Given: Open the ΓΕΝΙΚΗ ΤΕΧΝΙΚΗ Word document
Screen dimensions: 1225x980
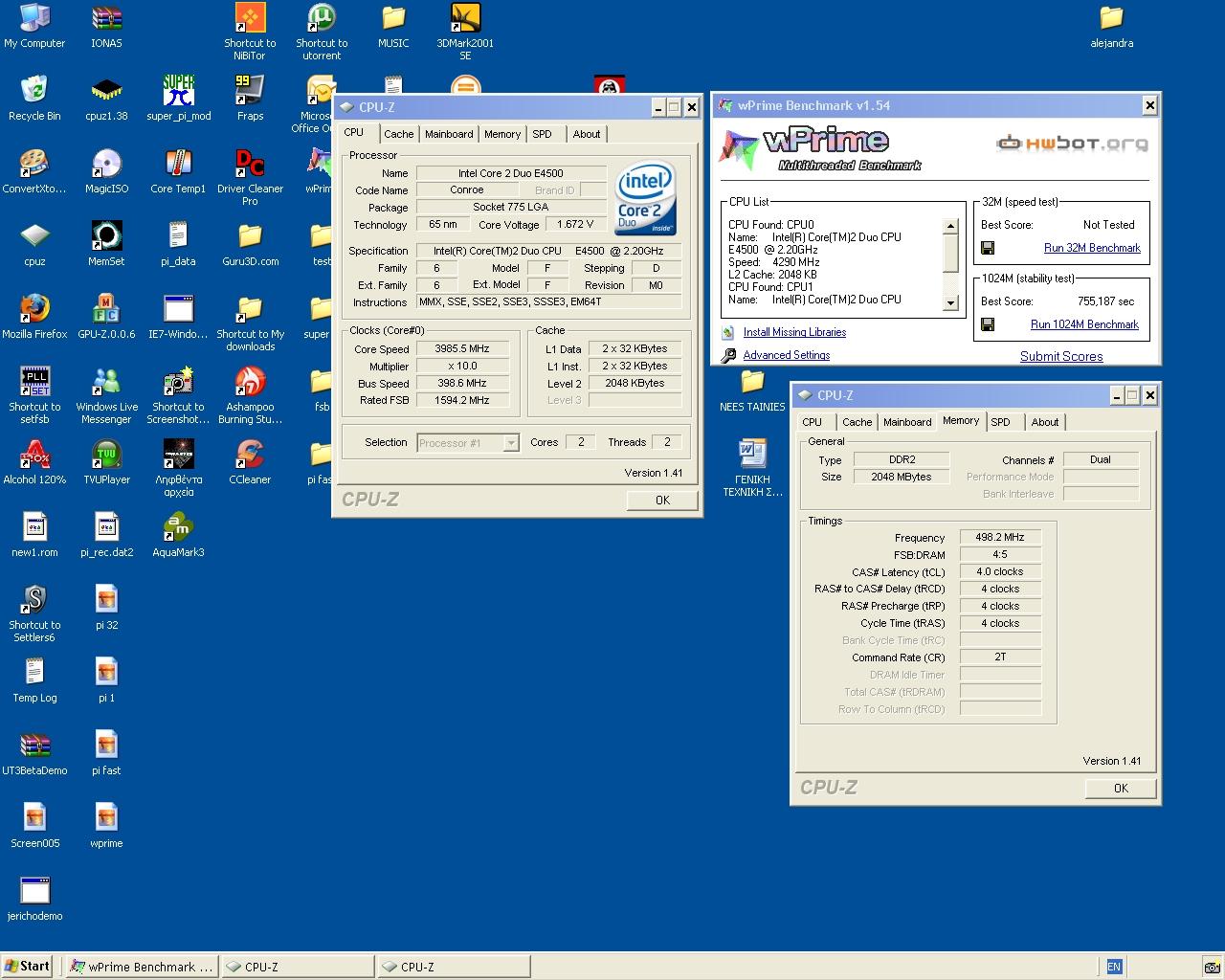Looking at the screenshot, I should pyautogui.click(x=752, y=468).
